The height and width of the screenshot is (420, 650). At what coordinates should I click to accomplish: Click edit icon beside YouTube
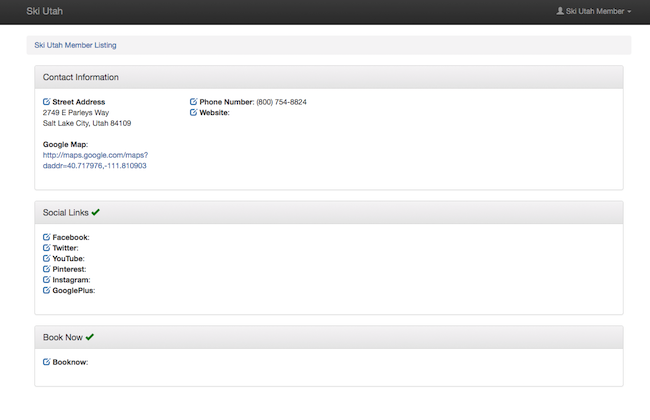point(46,258)
